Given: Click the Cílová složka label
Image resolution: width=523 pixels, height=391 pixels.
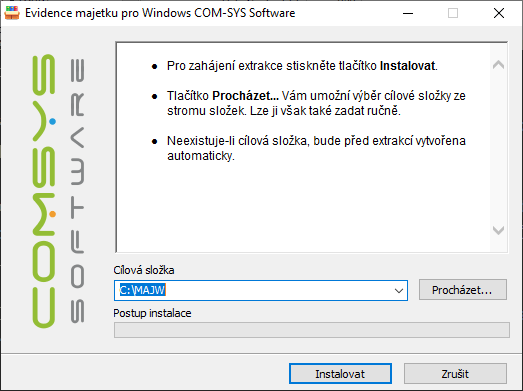Looking at the screenshot, I should 144,270.
